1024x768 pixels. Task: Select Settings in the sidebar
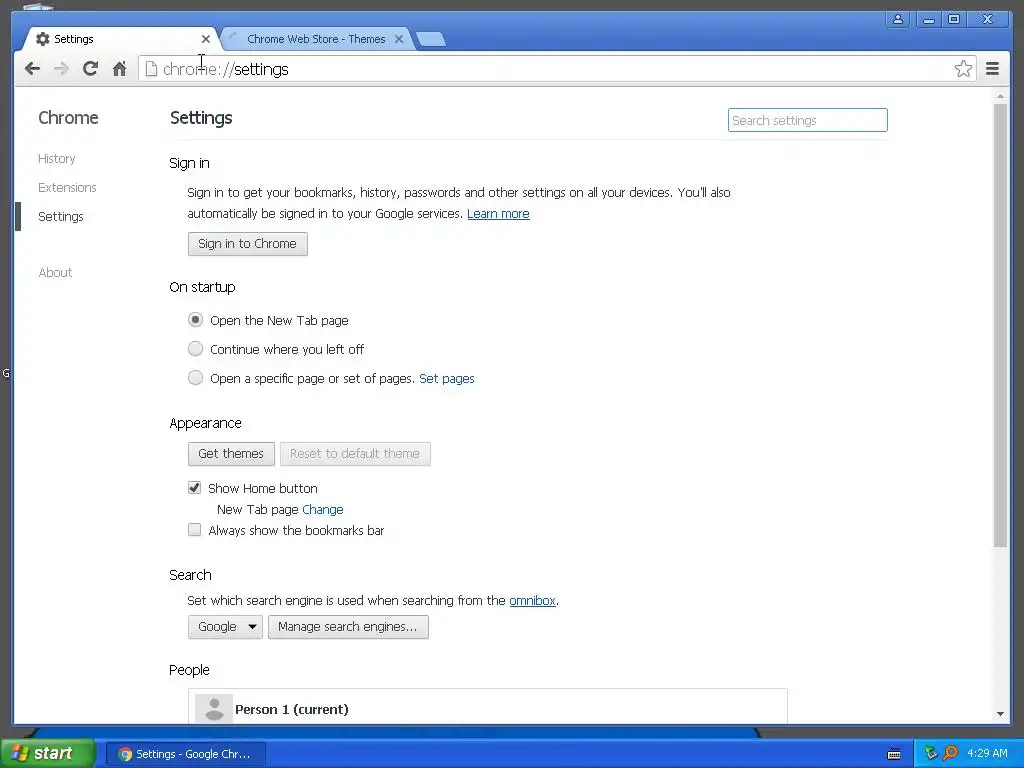[61, 217]
